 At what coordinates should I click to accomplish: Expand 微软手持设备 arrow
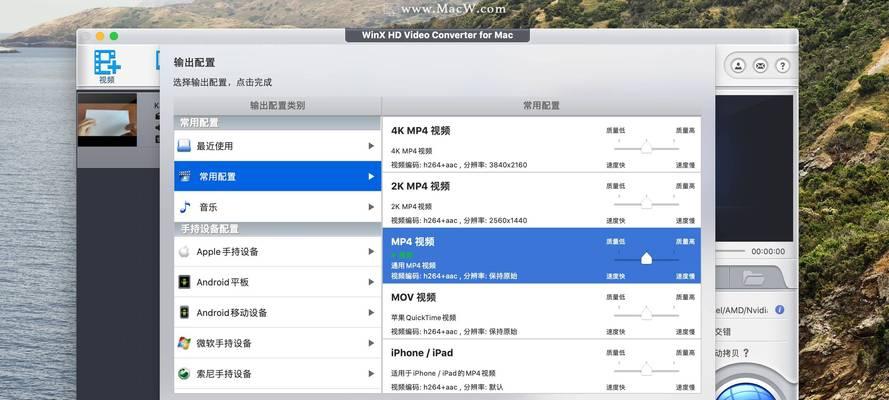[371, 343]
